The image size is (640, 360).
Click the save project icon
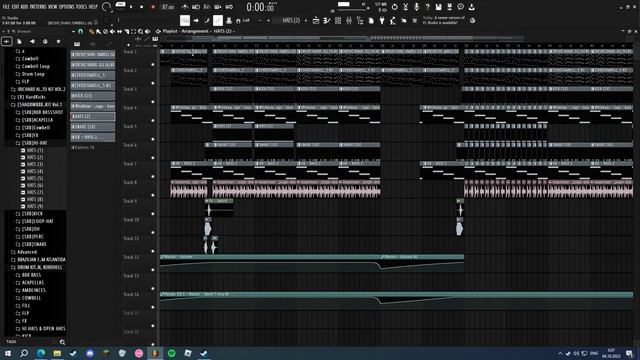tap(438, 7)
